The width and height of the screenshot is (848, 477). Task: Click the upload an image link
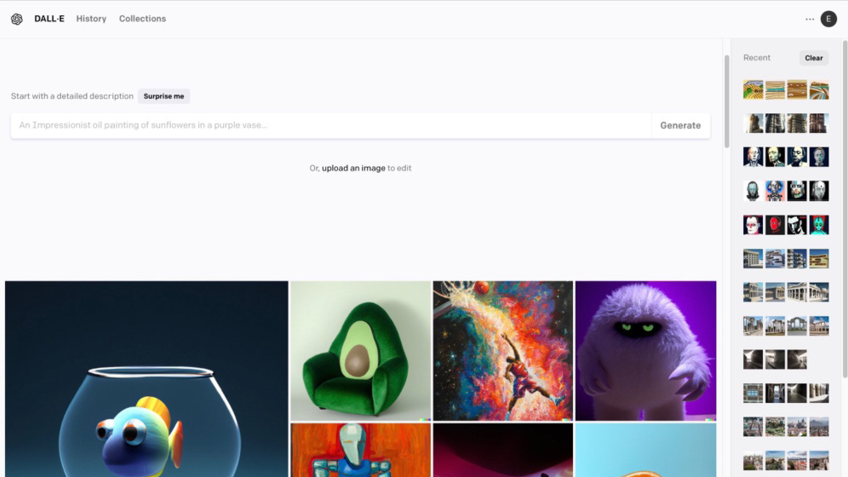354,168
